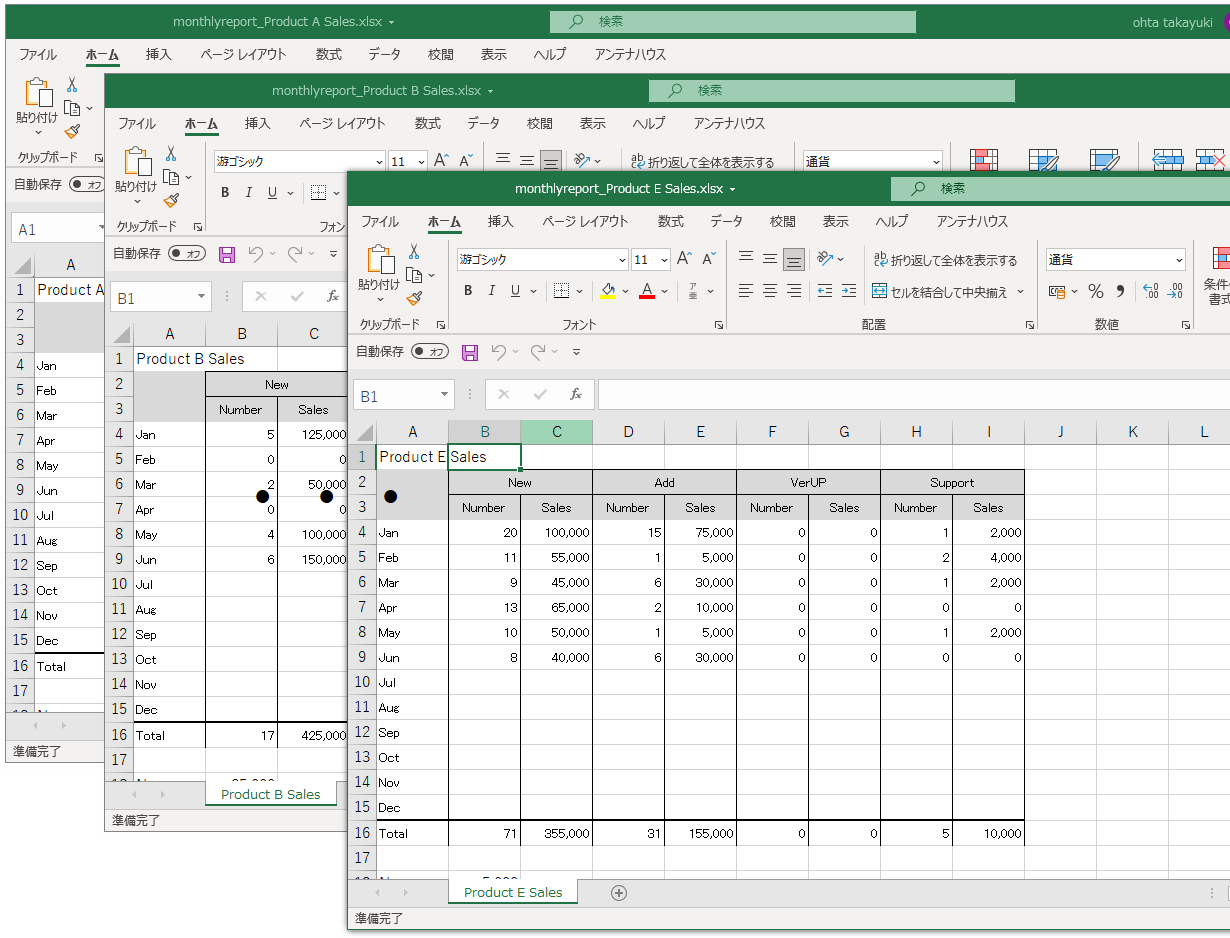Toggle 自動保存 switch in Product A window

pos(87,185)
